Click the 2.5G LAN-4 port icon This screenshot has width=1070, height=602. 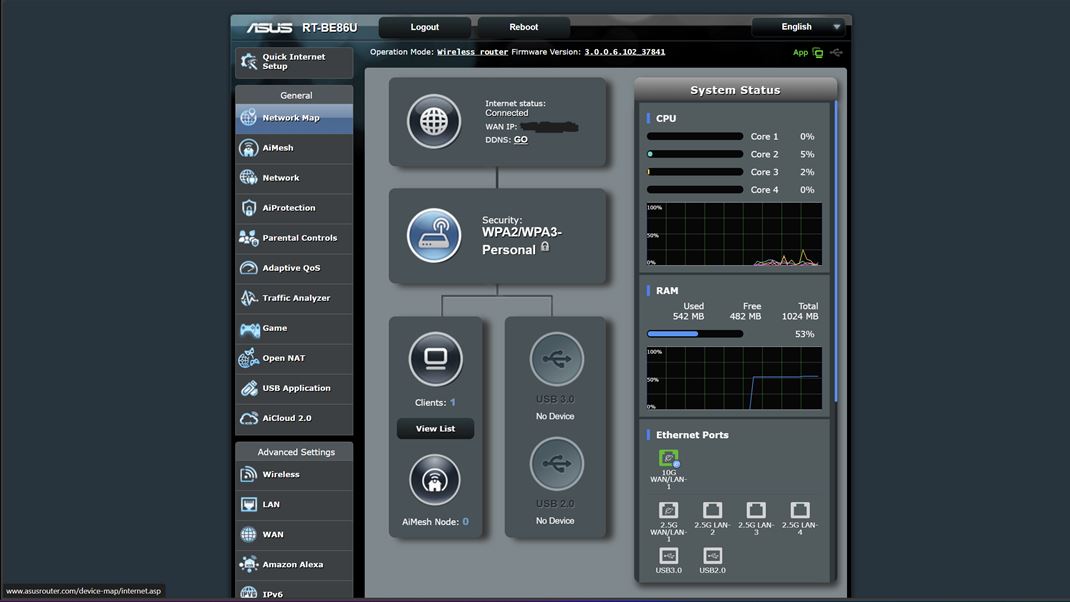800,510
